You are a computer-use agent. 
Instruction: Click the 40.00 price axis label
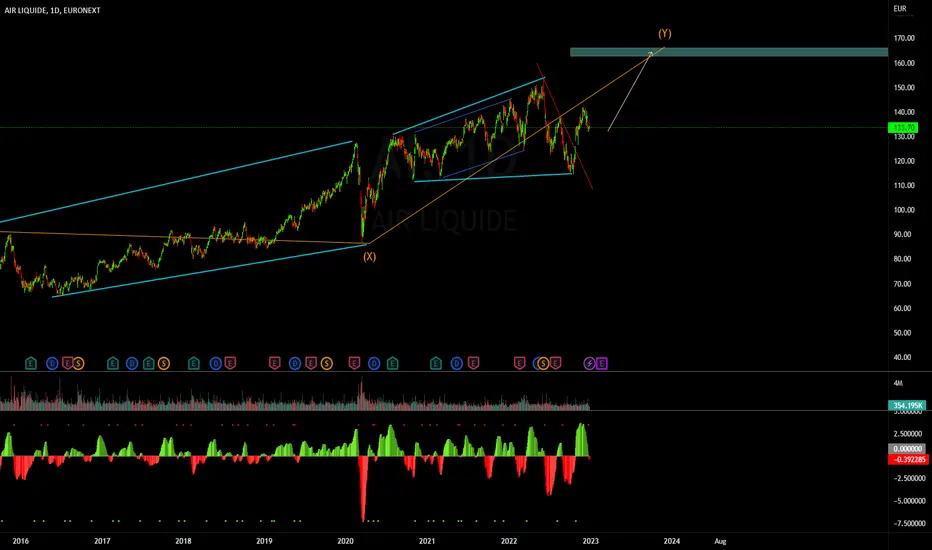(902, 357)
